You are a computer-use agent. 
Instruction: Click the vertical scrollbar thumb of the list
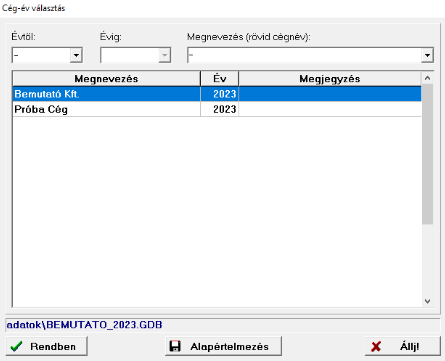(x=428, y=154)
